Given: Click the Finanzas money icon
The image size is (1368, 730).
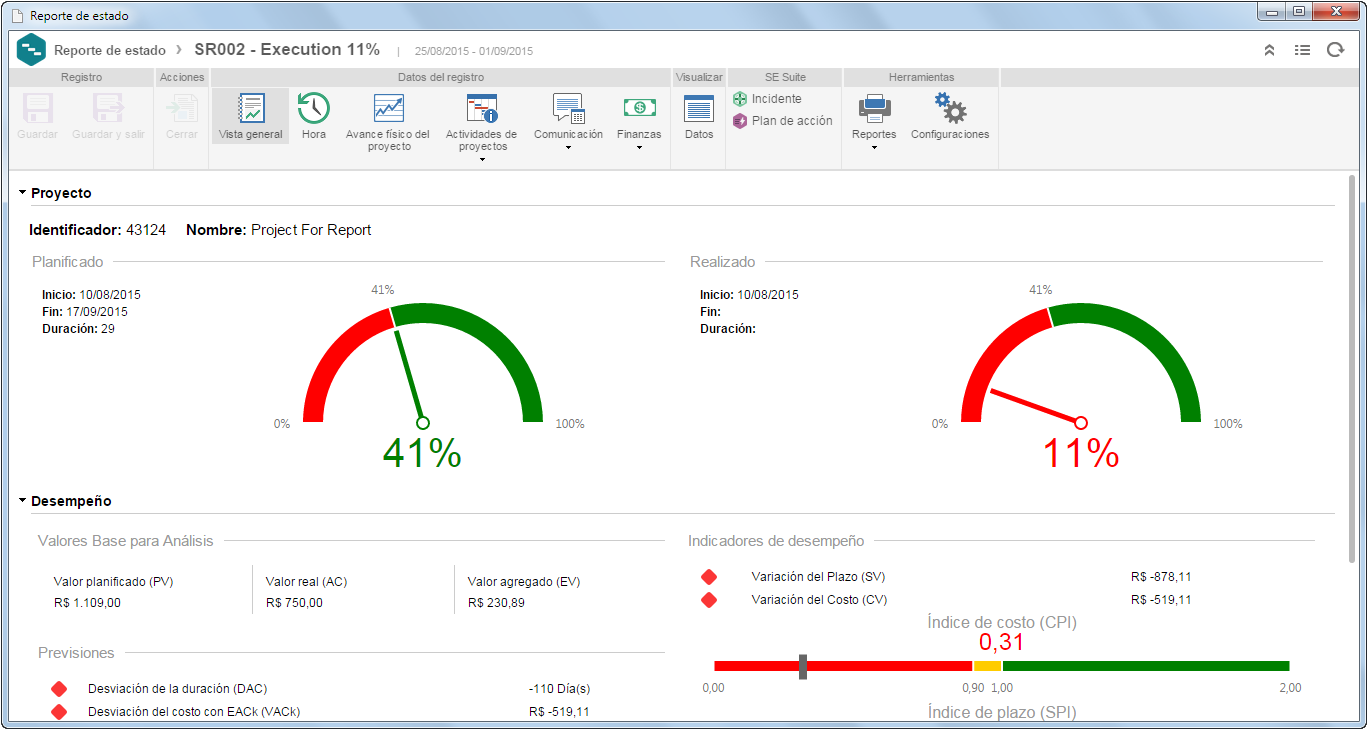Looking at the screenshot, I should point(639,108).
